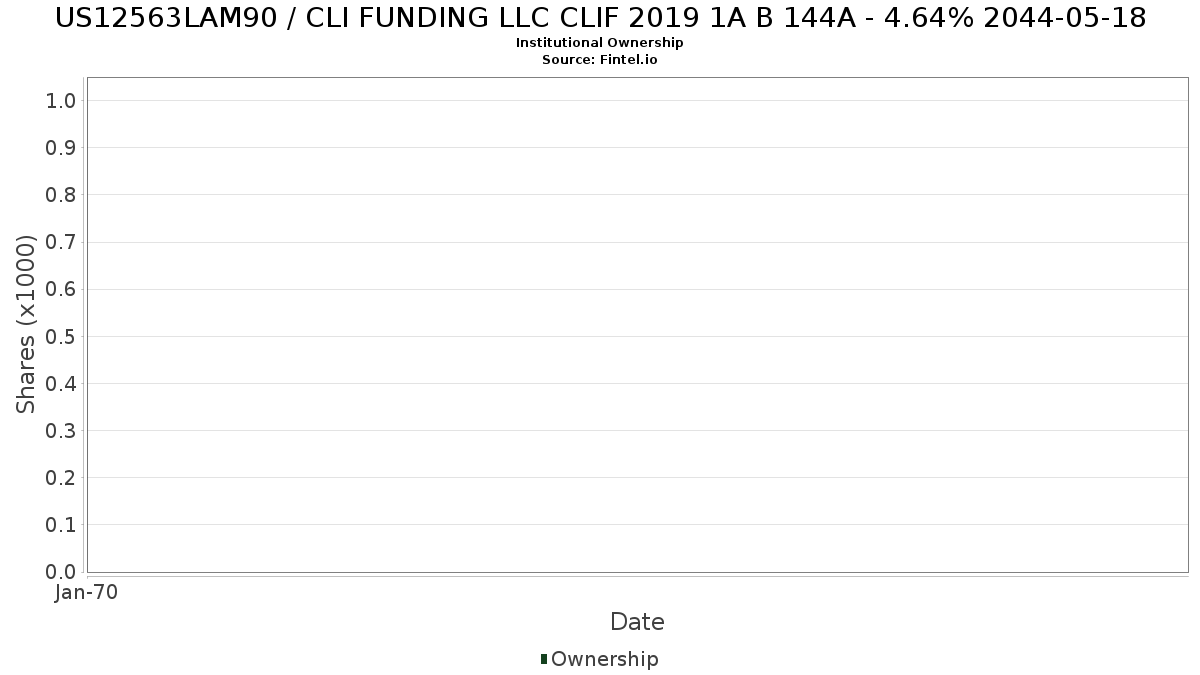1200x675 pixels.
Task: Select the 0.2 y-axis tick label
Action: click(61, 477)
